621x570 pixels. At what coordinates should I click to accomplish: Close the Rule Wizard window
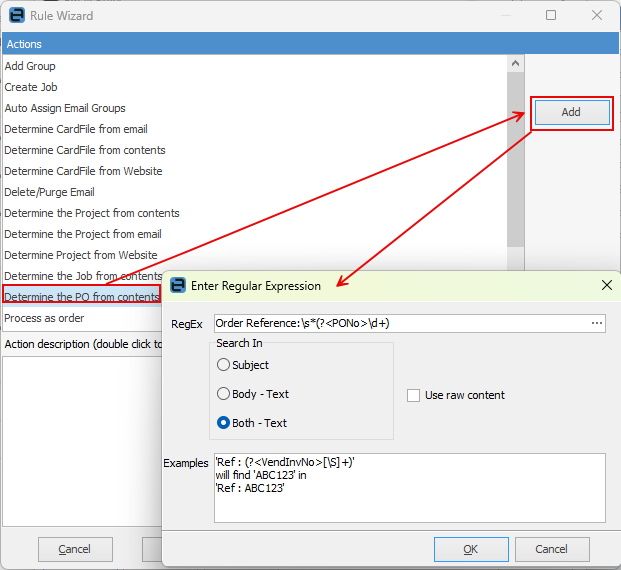tap(596, 15)
